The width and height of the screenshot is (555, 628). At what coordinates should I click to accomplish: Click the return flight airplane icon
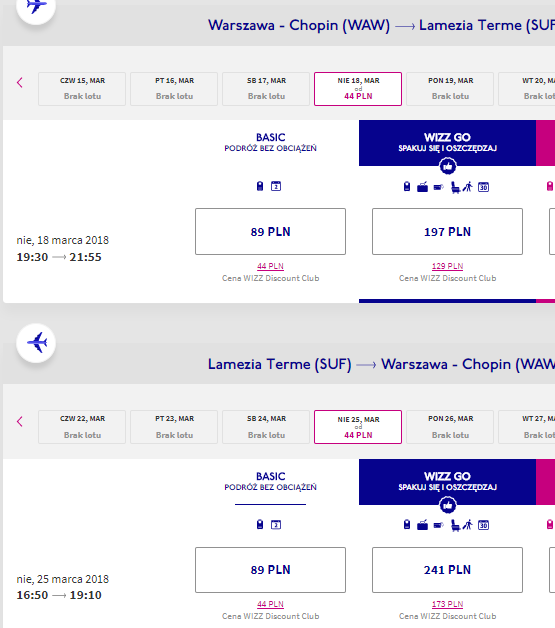(x=36, y=343)
